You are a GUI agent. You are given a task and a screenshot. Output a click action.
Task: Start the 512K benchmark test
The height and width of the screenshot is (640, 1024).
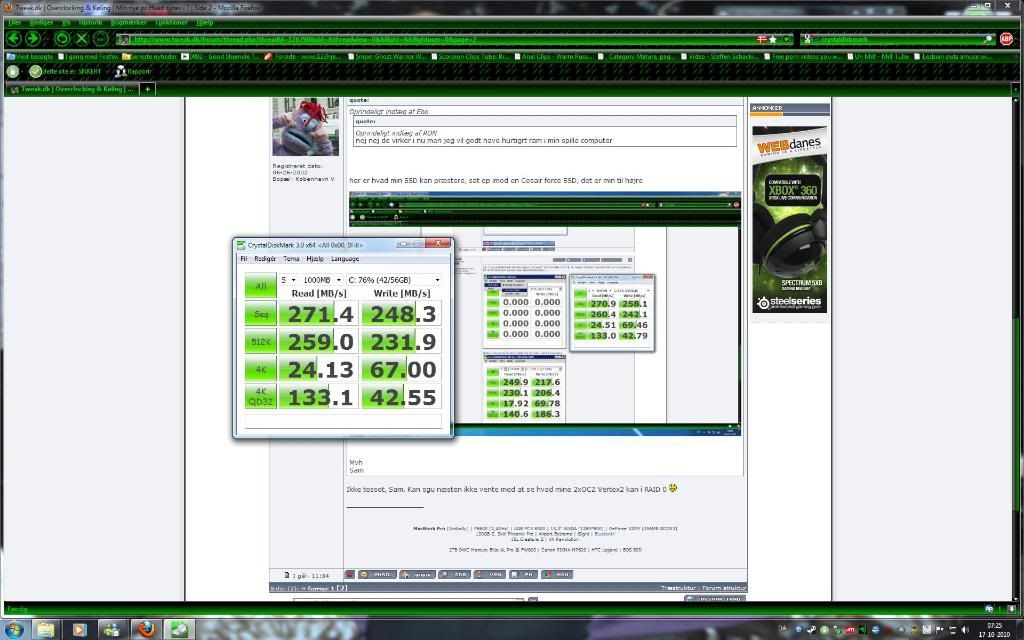pyautogui.click(x=261, y=342)
